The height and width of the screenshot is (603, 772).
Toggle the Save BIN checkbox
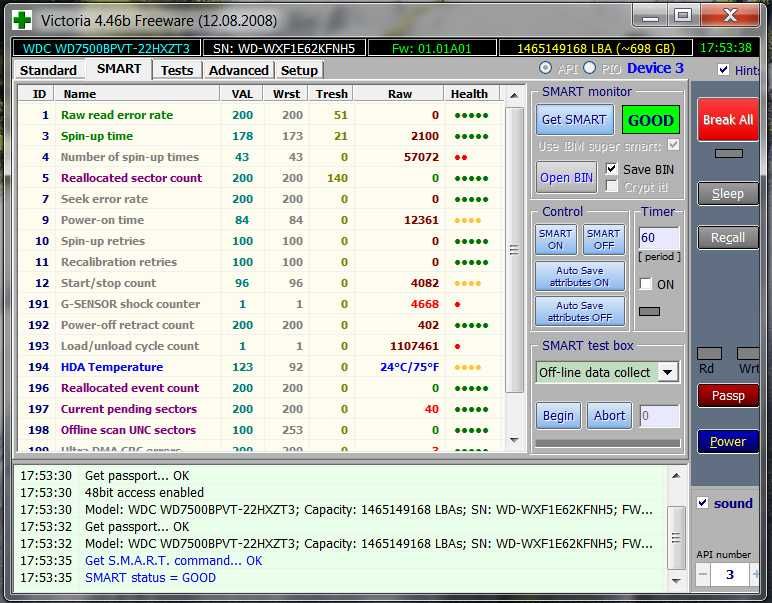click(x=611, y=169)
